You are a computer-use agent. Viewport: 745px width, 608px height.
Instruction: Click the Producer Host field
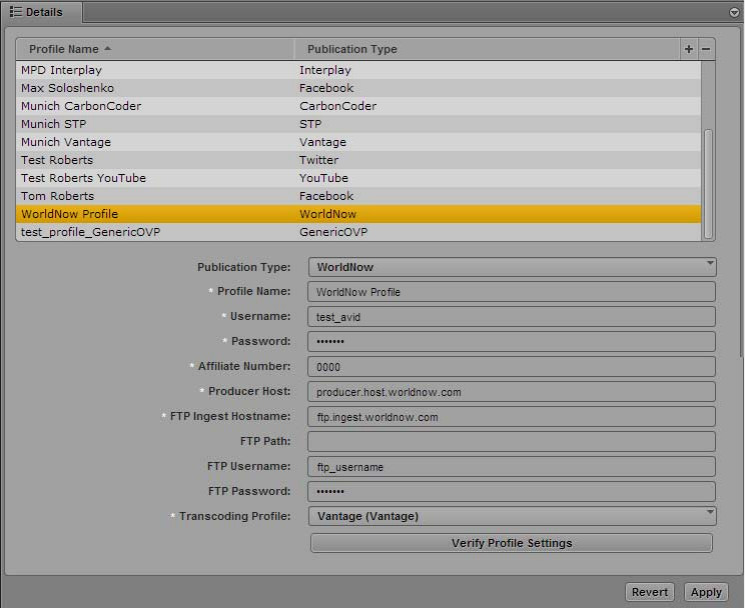[x=511, y=391]
